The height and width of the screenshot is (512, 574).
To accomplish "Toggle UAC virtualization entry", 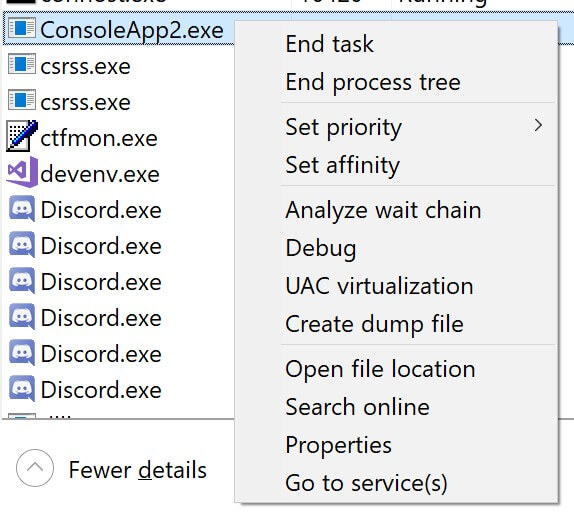I will 396,286.
